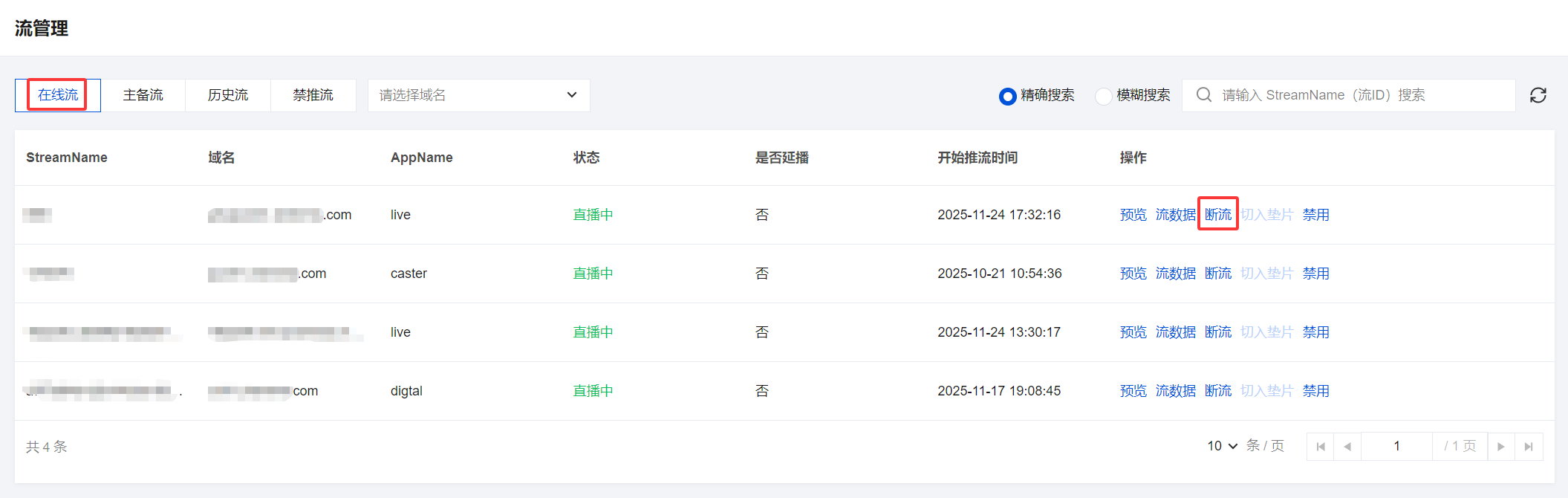The width and height of the screenshot is (1568, 498).
Task: Open 流数据 for the digtal stream
Action: pyautogui.click(x=1175, y=391)
